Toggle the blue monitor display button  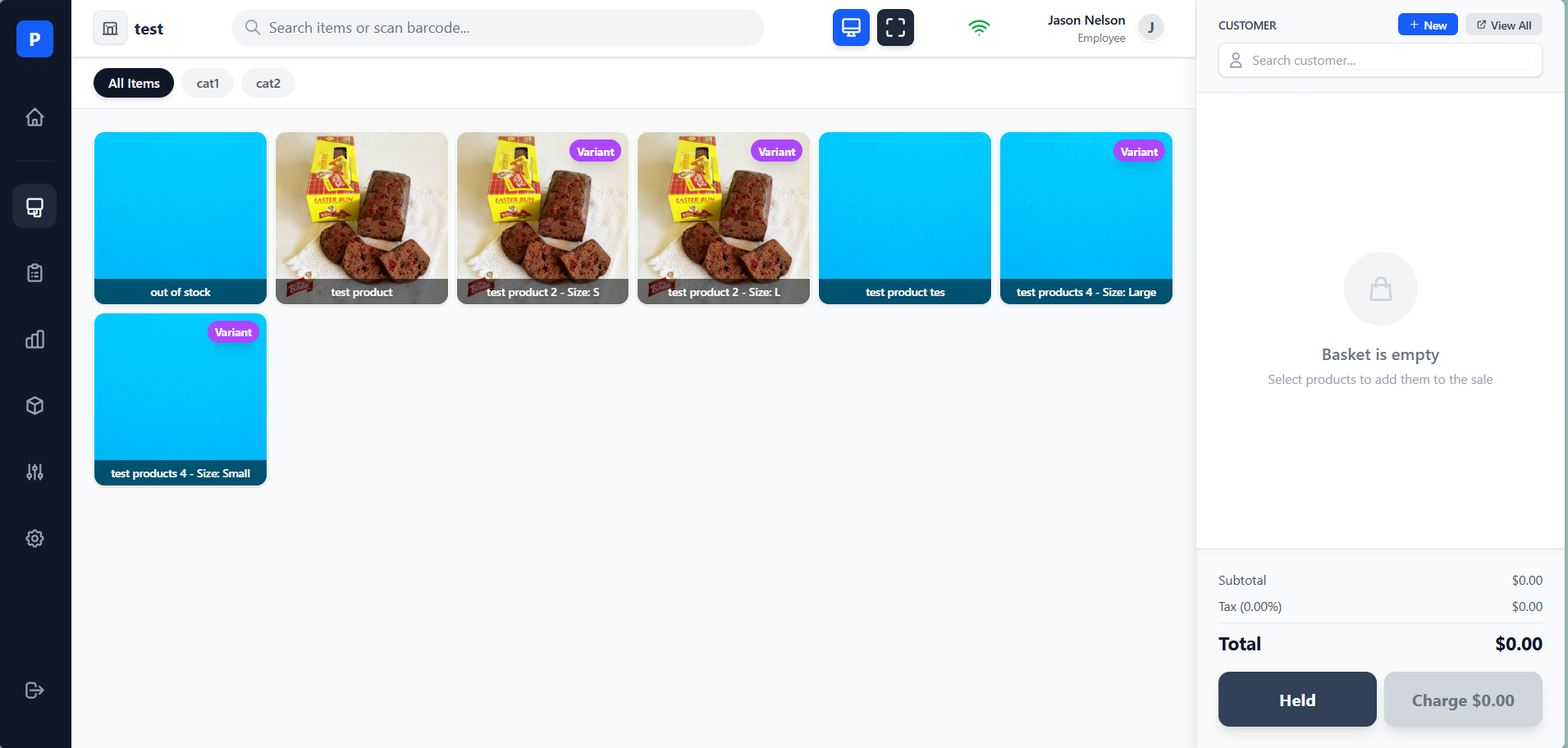(851, 28)
